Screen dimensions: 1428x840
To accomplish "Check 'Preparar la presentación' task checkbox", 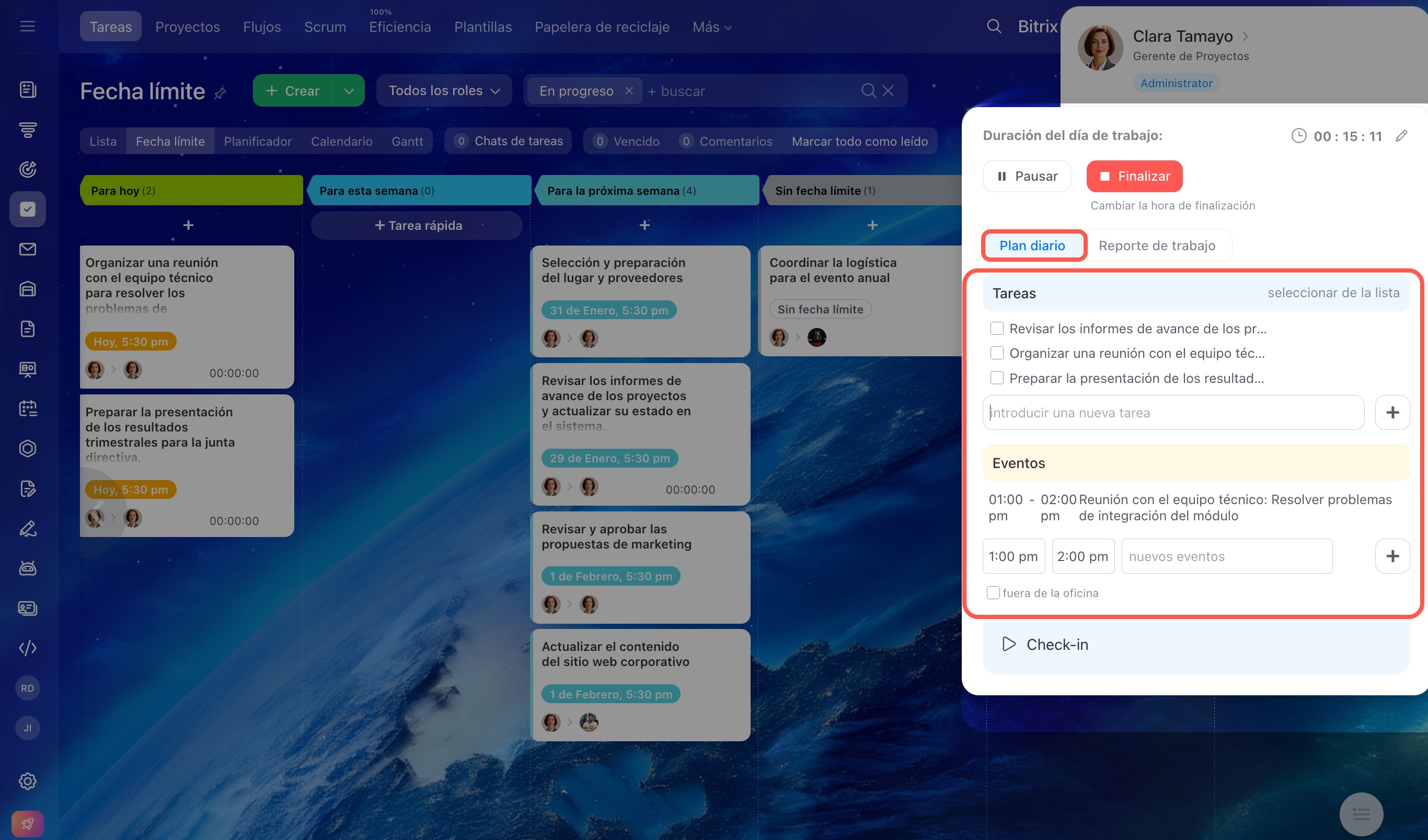I will click(x=997, y=378).
